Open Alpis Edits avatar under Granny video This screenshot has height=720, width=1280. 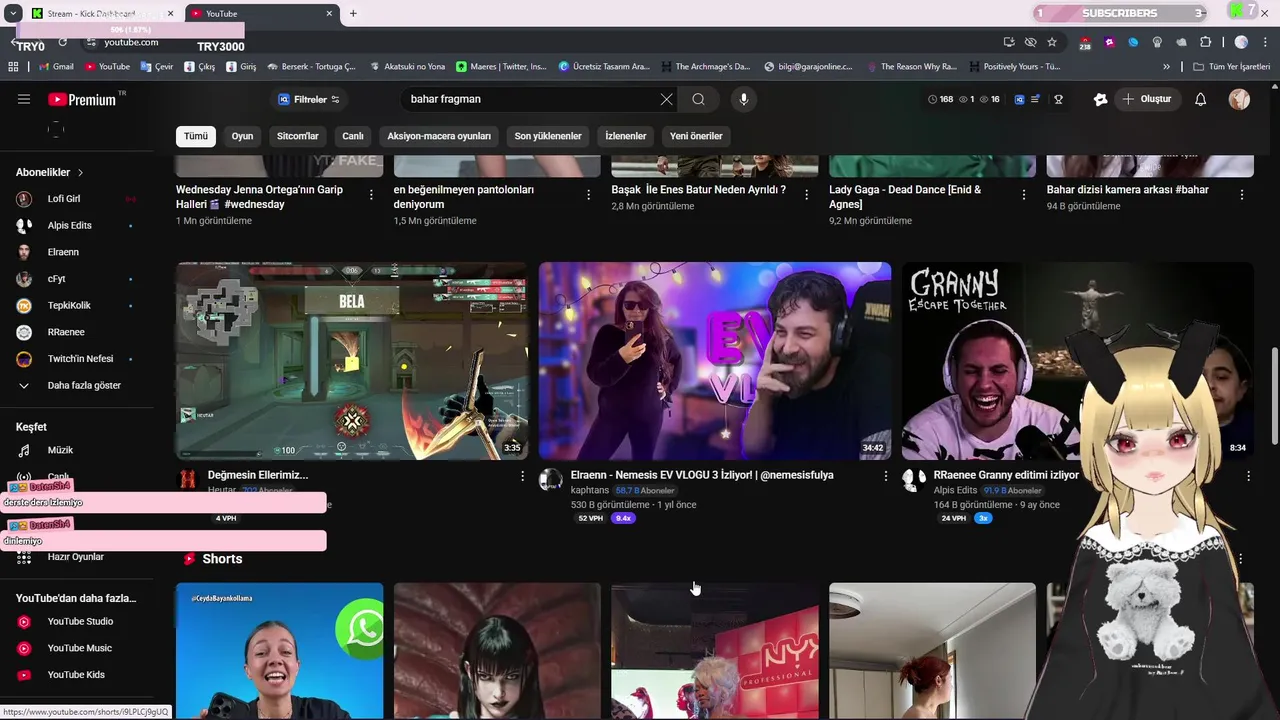point(914,480)
